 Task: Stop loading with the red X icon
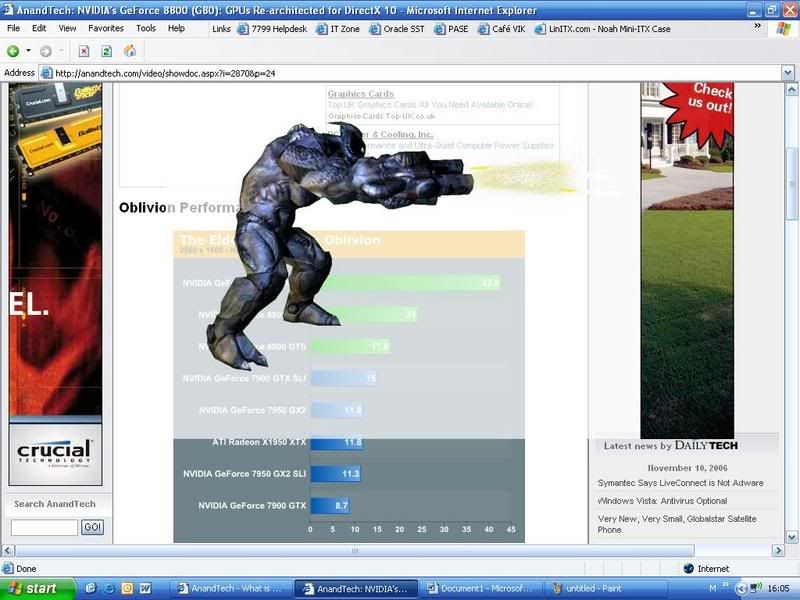[84, 51]
